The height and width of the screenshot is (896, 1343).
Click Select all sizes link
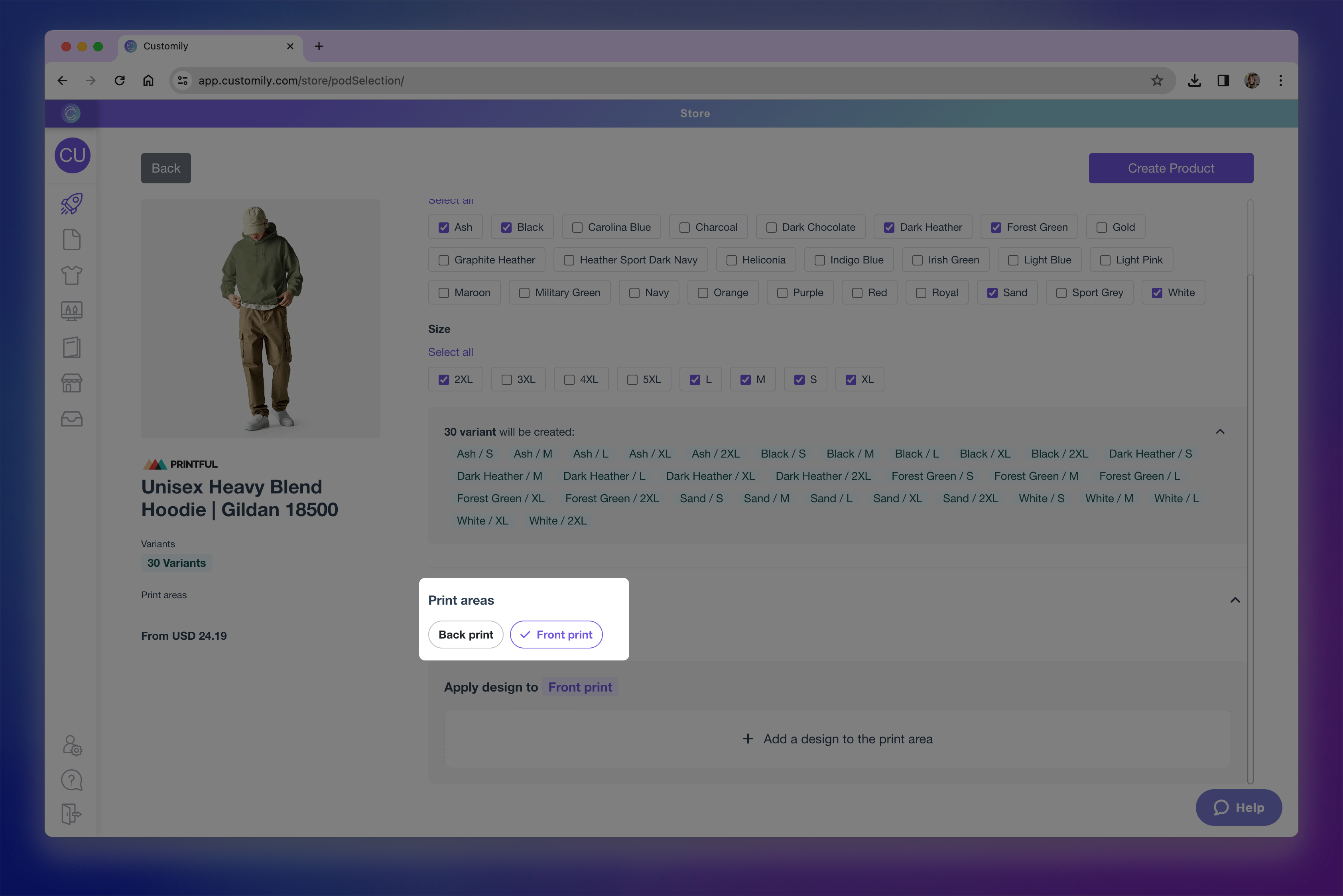coord(451,352)
